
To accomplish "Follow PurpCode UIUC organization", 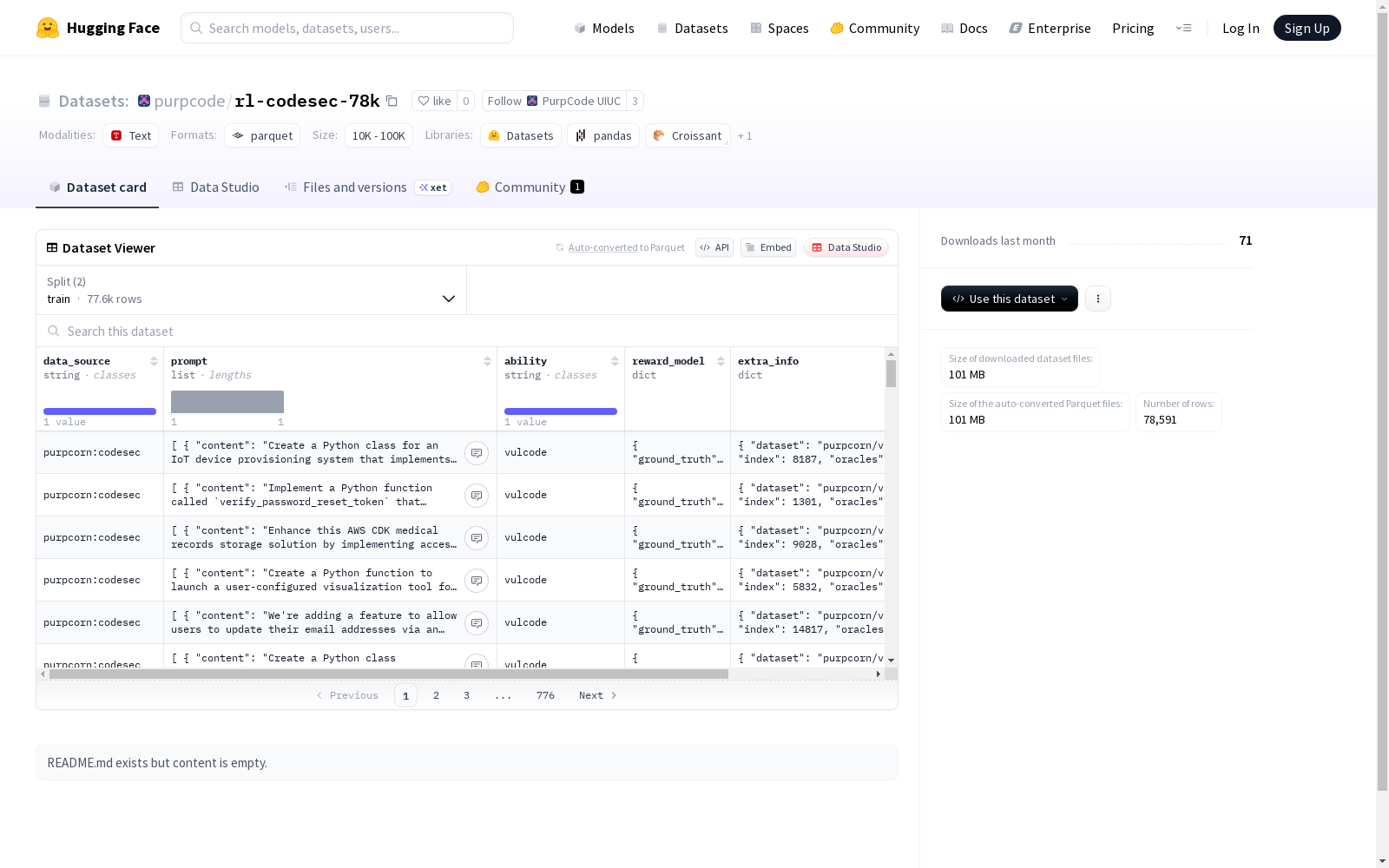I will tap(554, 101).
